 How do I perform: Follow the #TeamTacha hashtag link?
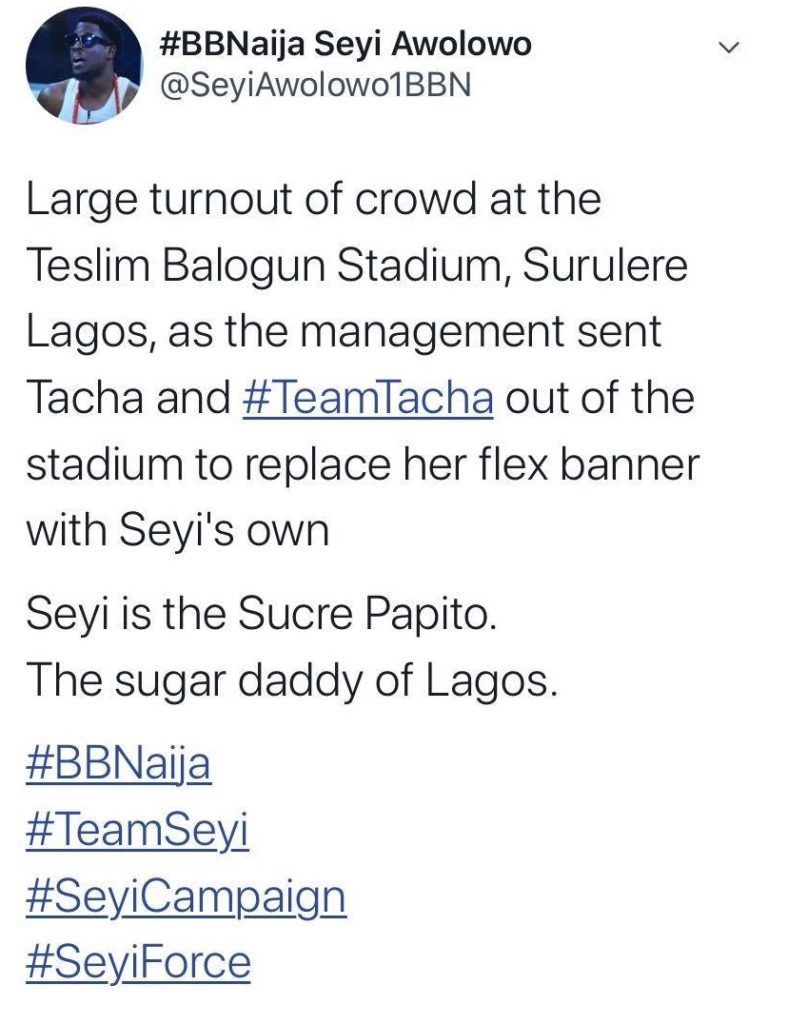point(368,398)
